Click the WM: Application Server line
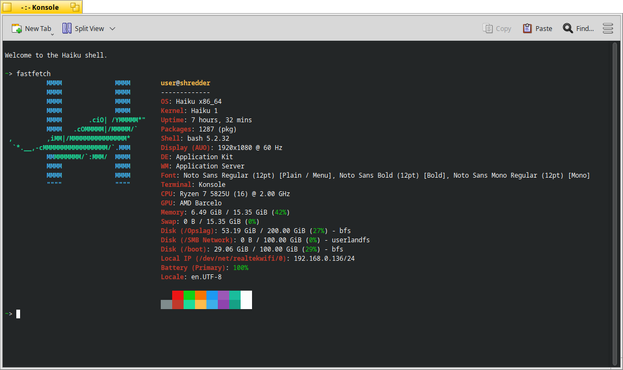This screenshot has width=623, height=370. 202,166
